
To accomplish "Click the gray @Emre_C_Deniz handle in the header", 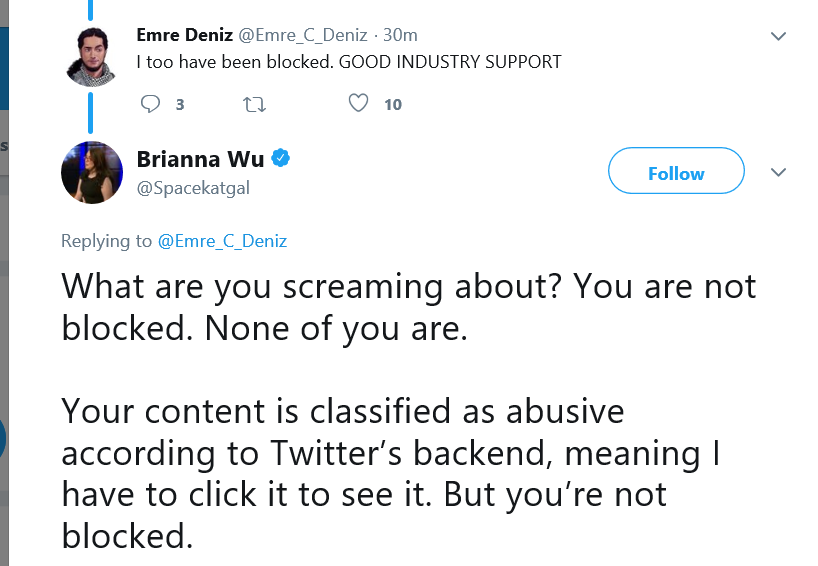I will (303, 35).
